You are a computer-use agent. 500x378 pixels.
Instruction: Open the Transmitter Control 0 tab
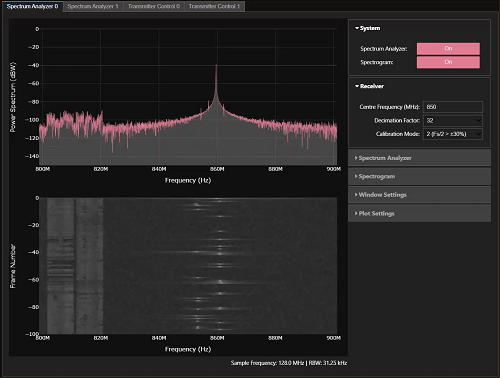154,6
